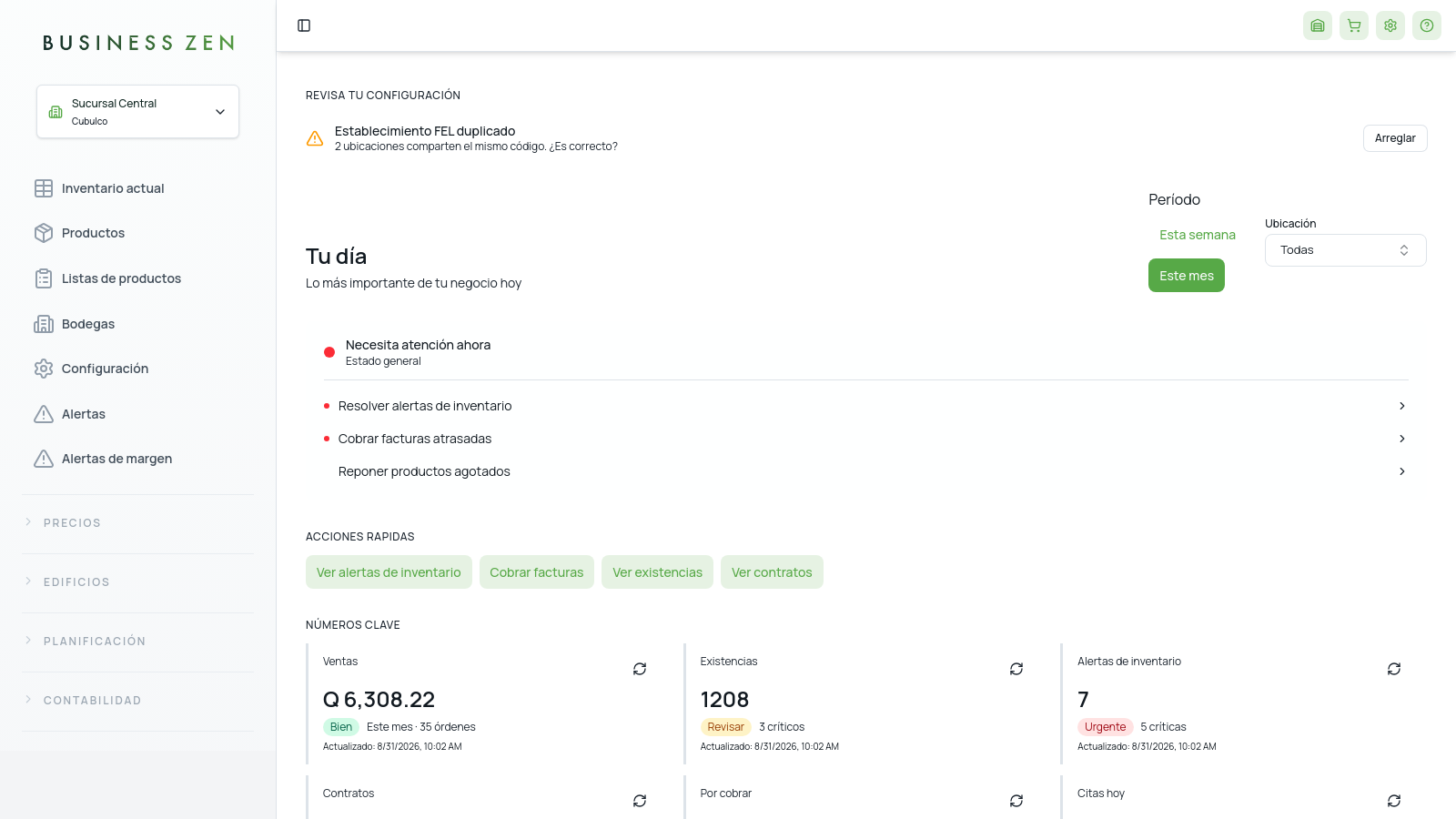Toggle the sidebar panel icon
Image resolution: width=1456 pixels, height=819 pixels.
pos(304,25)
